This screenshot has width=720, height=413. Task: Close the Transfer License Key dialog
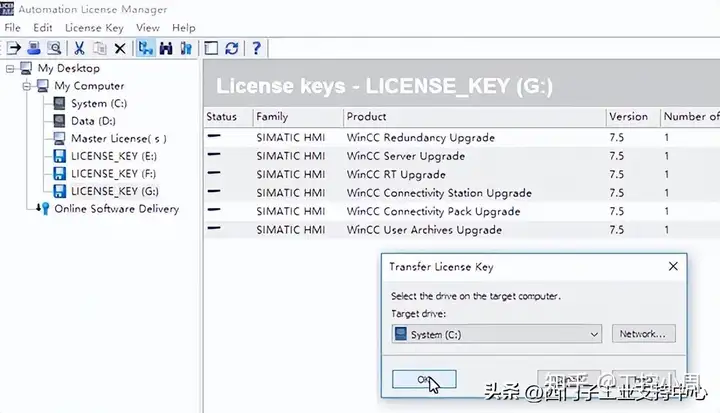click(x=673, y=266)
